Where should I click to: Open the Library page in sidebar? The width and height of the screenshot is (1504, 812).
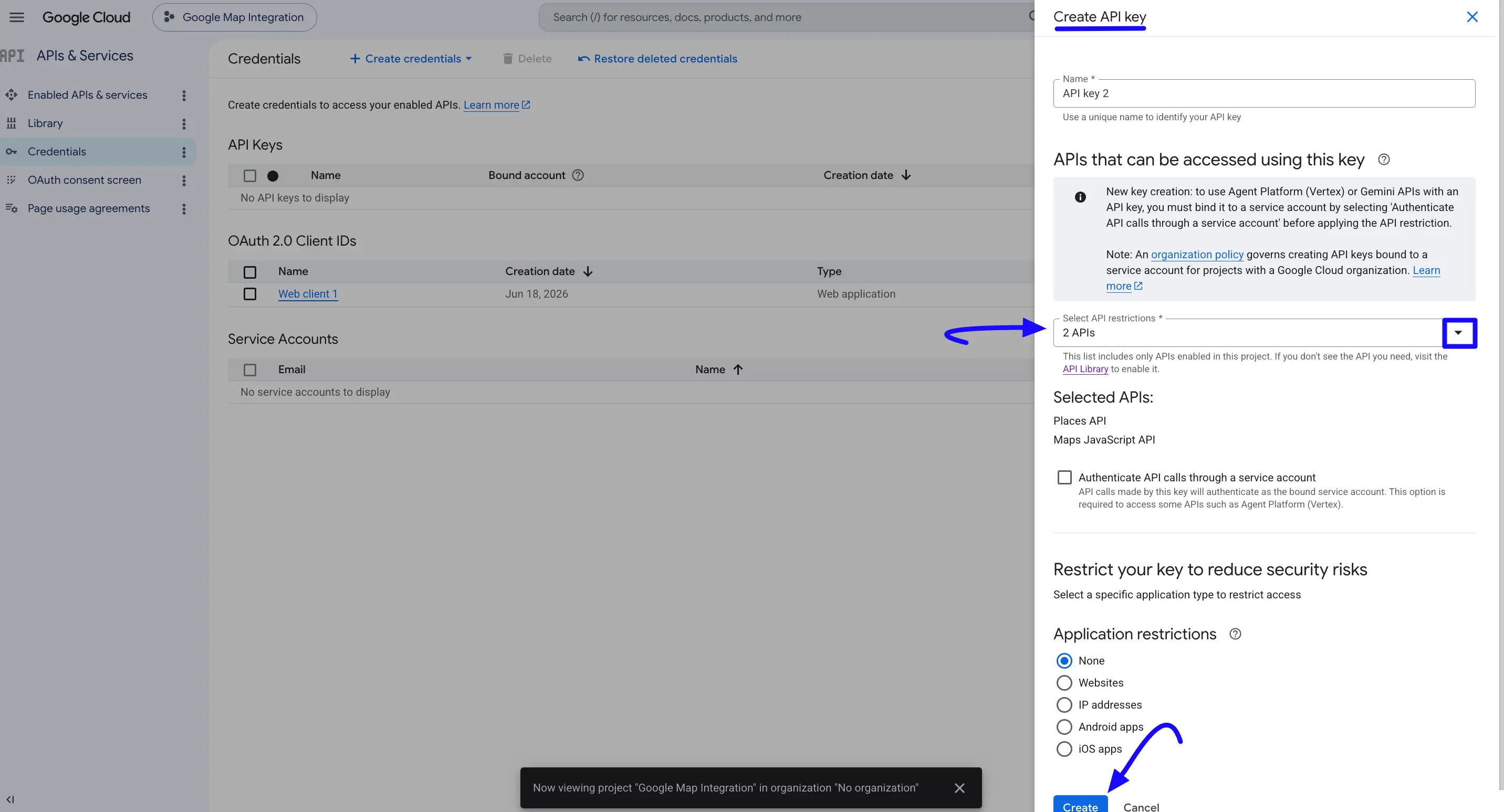pos(45,123)
